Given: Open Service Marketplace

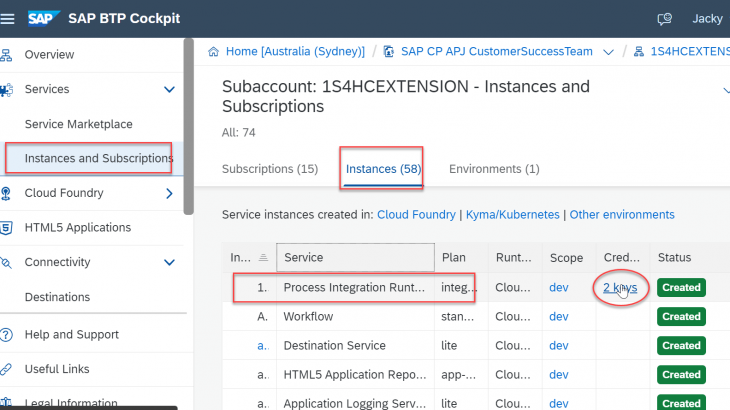Looking at the screenshot, I should (x=79, y=124).
